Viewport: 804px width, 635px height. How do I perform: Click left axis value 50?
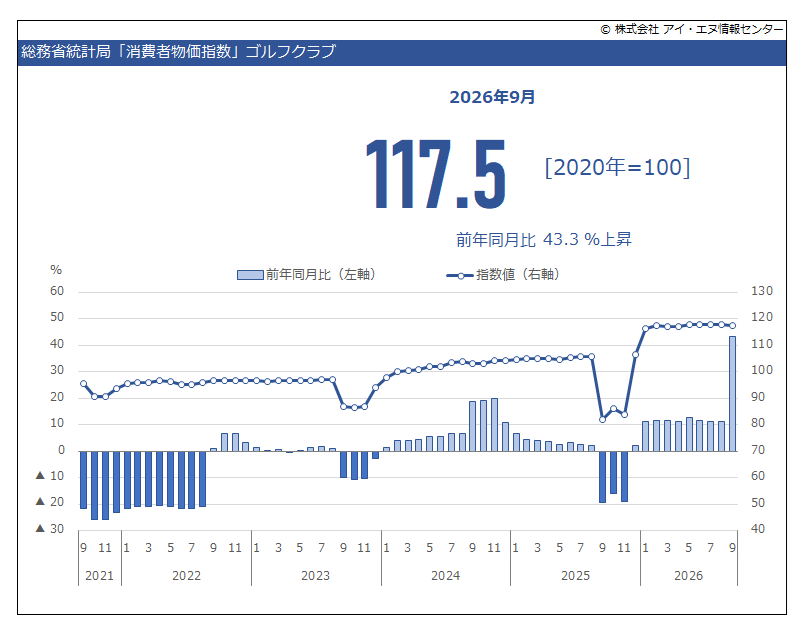(x=57, y=318)
